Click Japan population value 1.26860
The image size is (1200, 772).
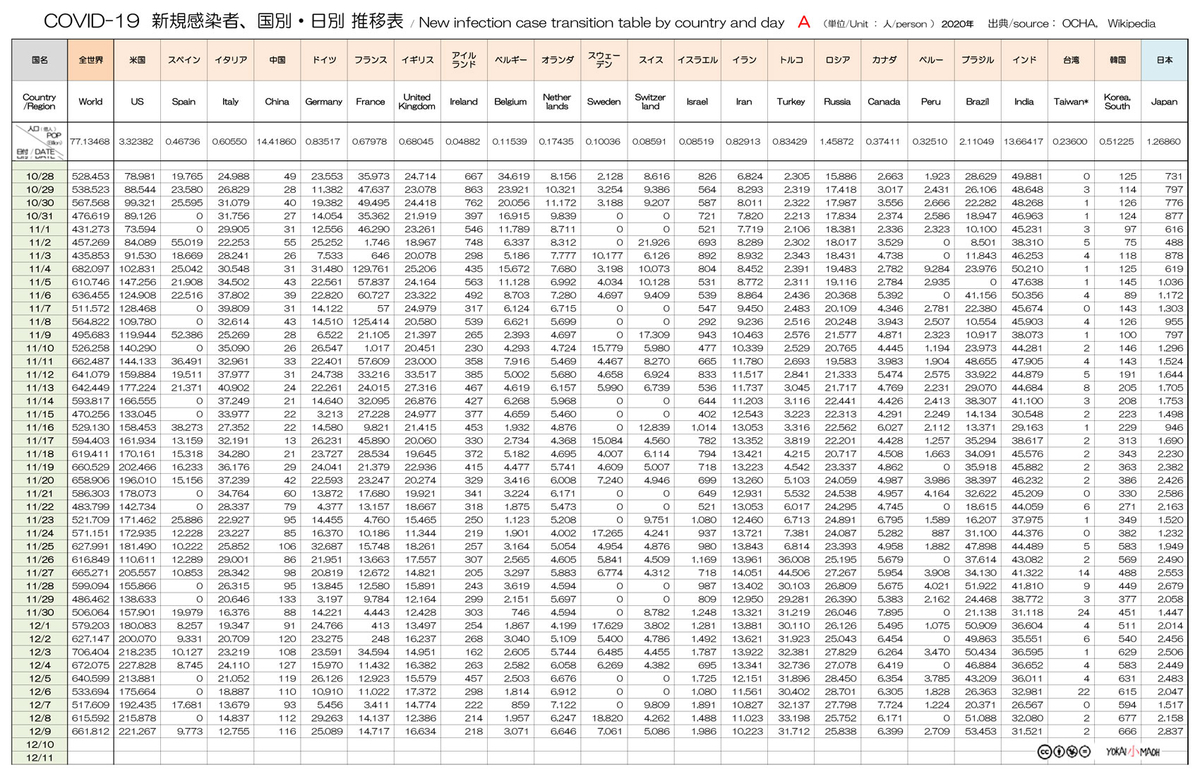pos(1165,142)
